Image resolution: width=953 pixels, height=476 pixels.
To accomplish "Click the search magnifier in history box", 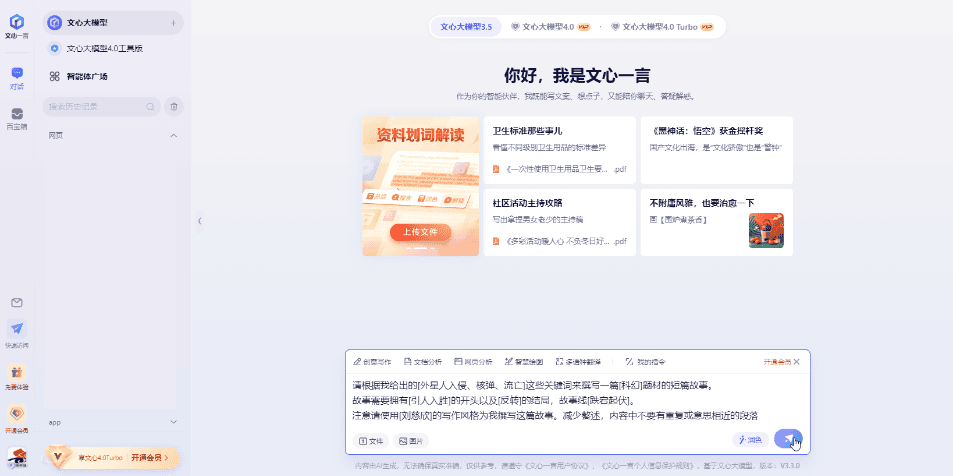I will 150,107.
